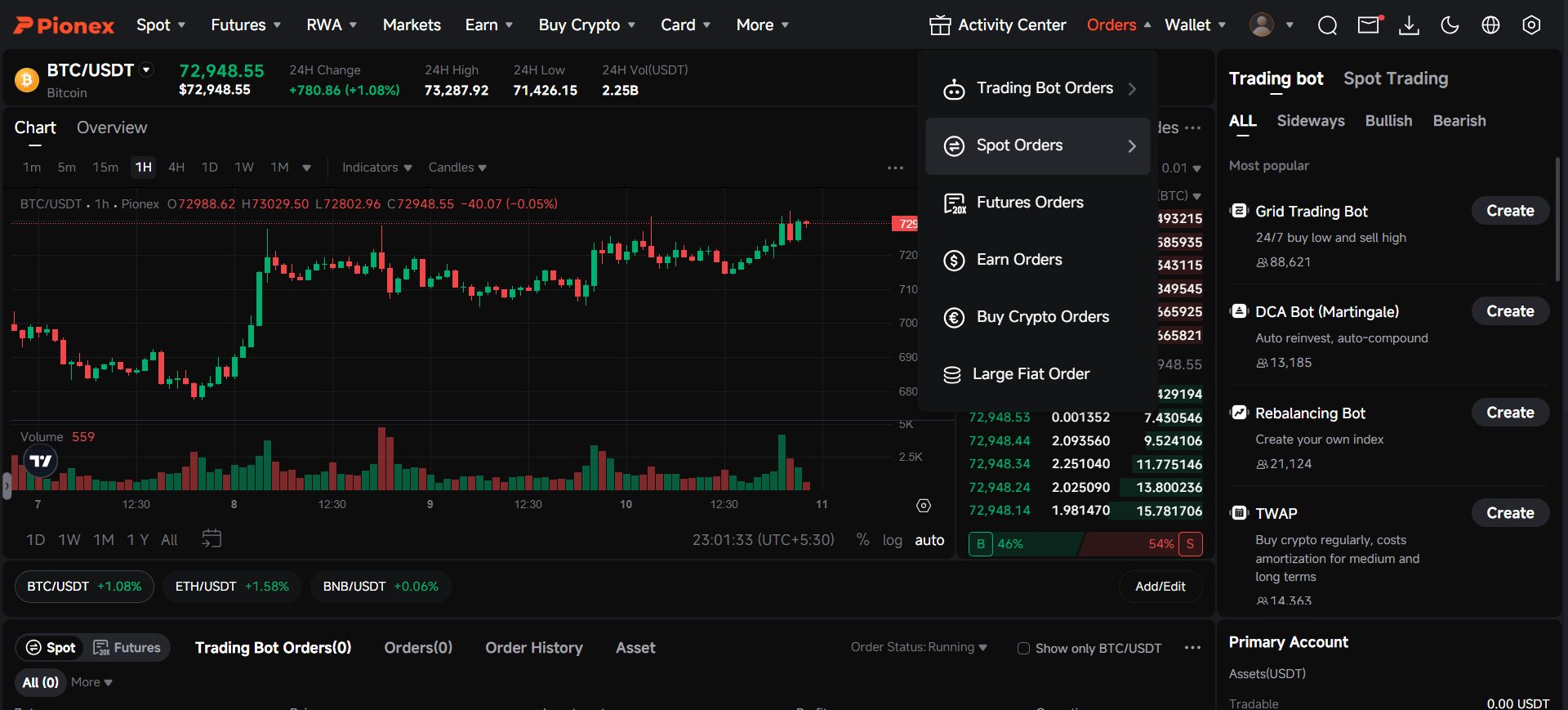Select Spot Orders menu entry
Image resolution: width=1568 pixels, height=710 pixels.
coord(1038,146)
